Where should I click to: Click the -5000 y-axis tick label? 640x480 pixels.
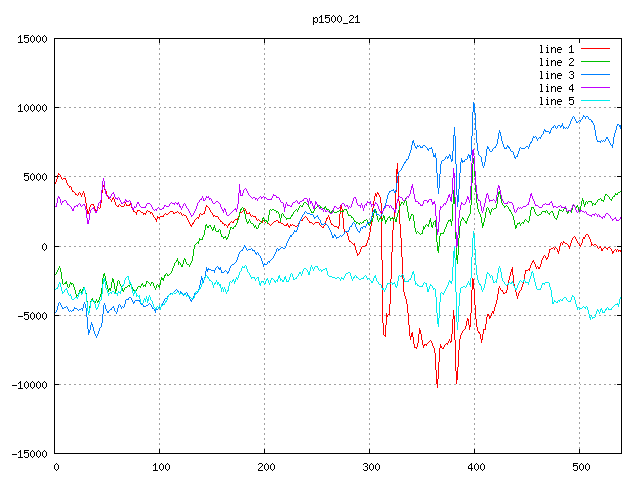[x=32, y=316]
